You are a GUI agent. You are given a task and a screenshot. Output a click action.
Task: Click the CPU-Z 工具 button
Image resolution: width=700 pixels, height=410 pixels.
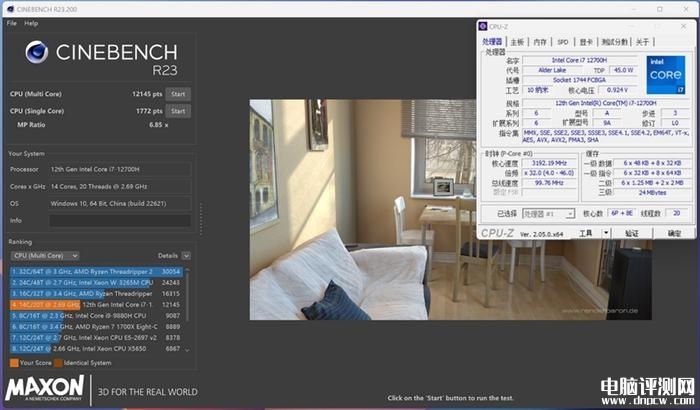pos(586,233)
